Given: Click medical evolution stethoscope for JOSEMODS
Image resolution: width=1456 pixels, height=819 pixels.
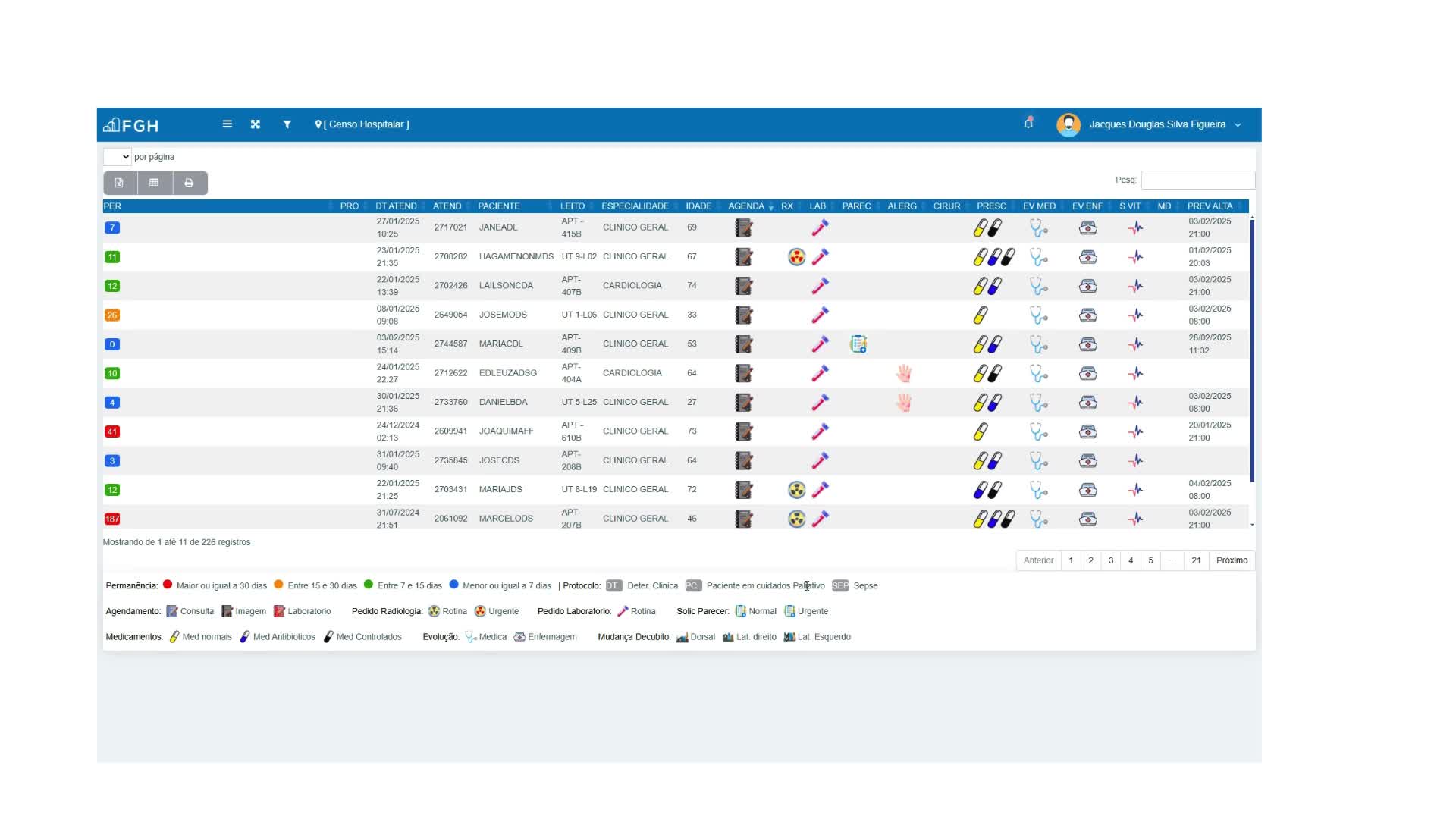Looking at the screenshot, I should point(1038,315).
